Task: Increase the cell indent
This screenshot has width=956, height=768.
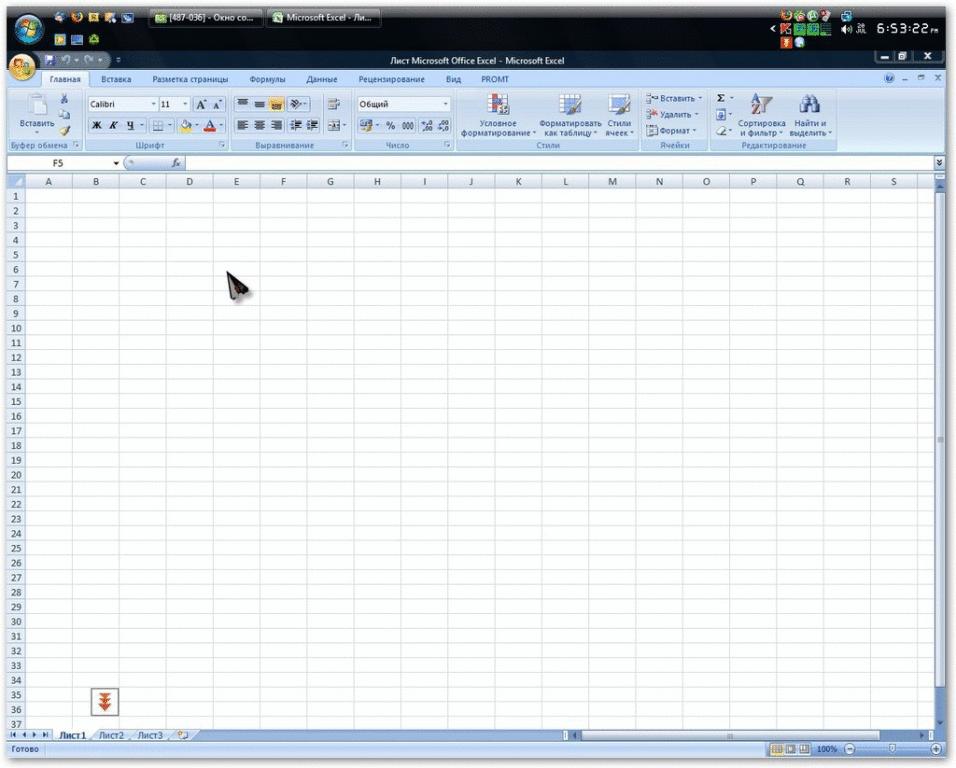Action: click(312, 125)
